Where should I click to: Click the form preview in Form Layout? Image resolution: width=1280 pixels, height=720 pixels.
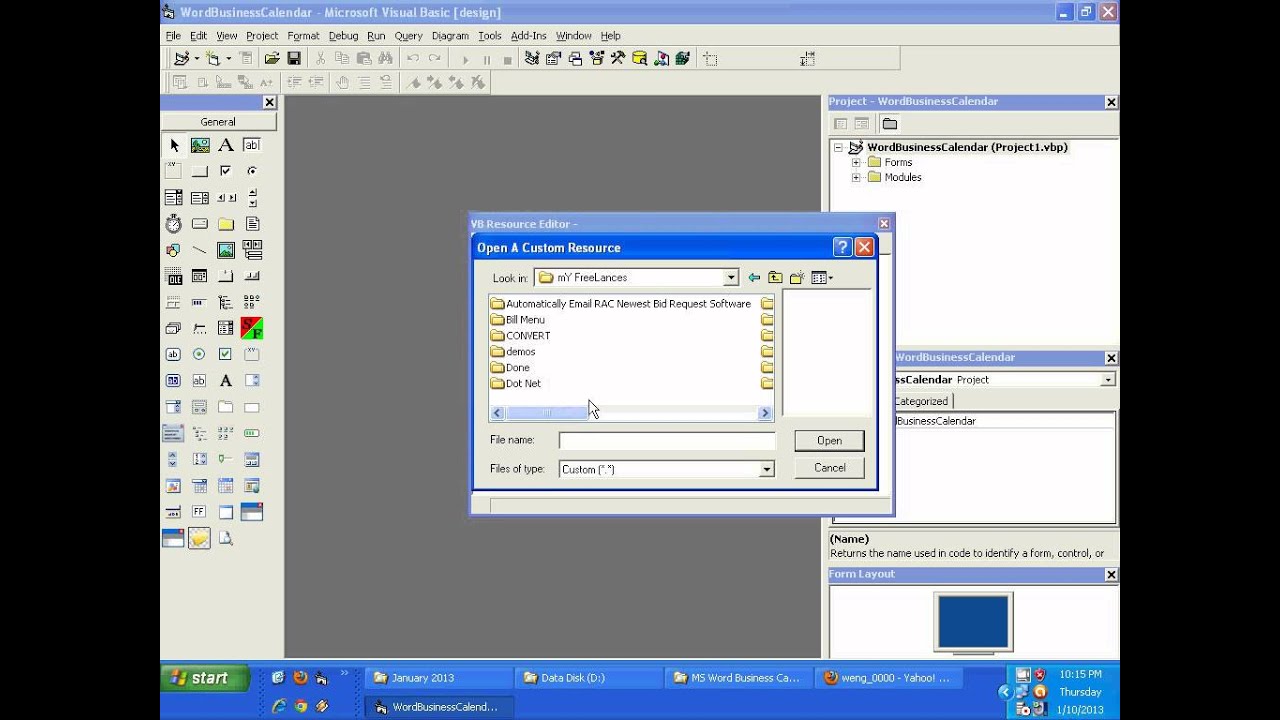pos(973,621)
